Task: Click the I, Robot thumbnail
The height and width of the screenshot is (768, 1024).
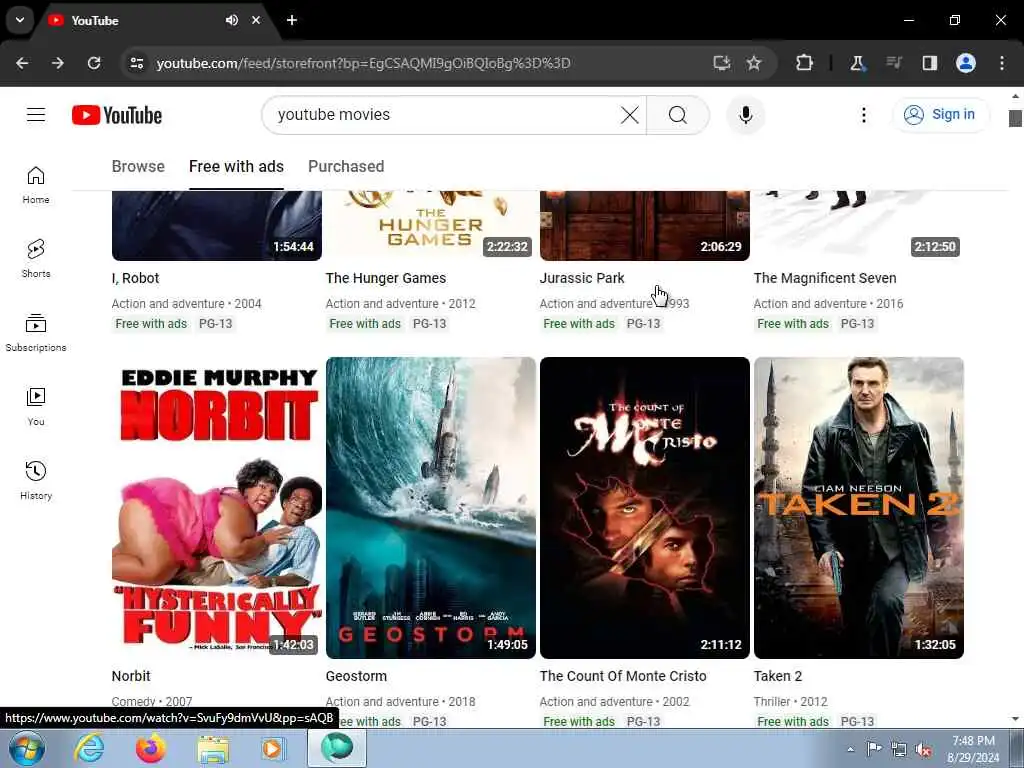Action: (x=217, y=225)
